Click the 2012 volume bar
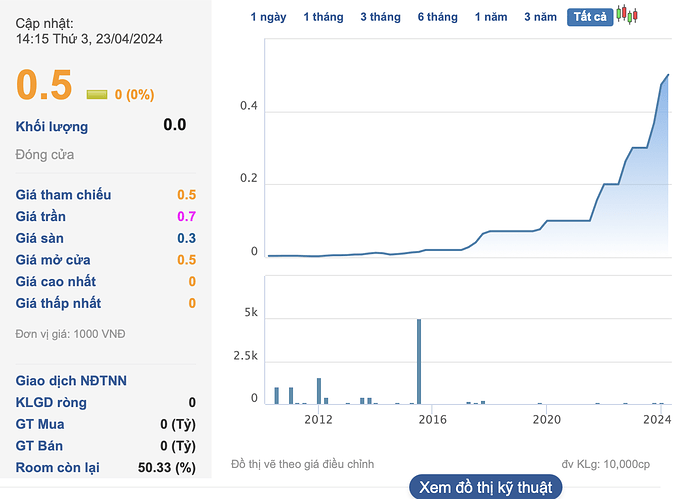Image resolution: width=676 pixels, height=499 pixels. pos(319,391)
